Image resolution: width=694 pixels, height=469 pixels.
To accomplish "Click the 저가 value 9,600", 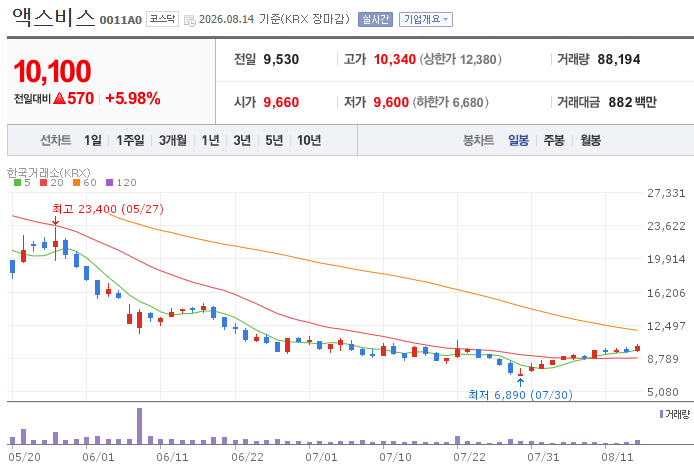I will (391, 102).
